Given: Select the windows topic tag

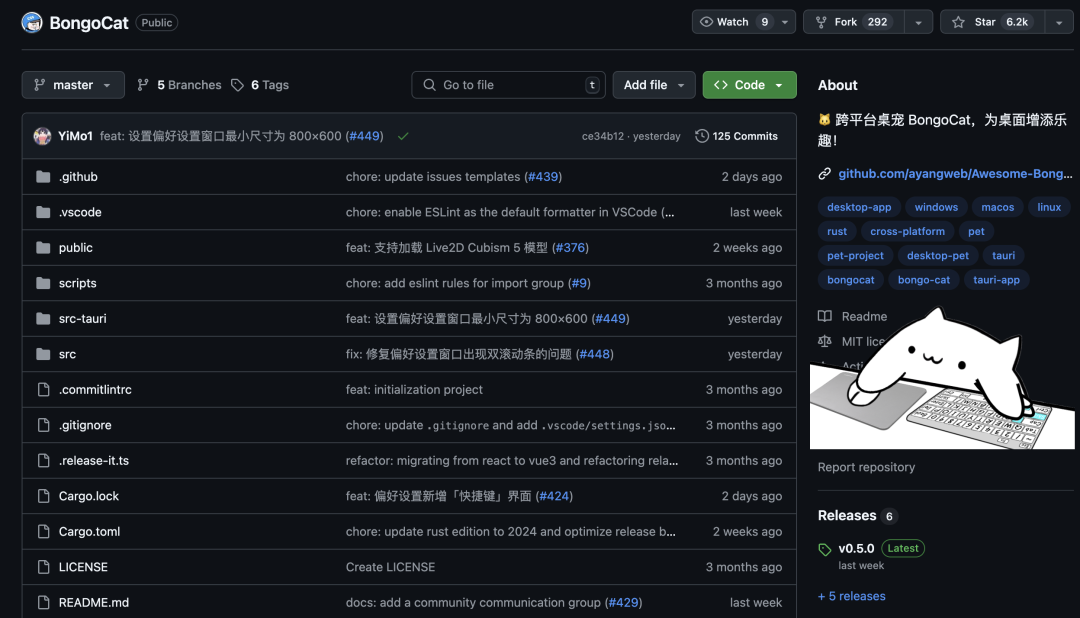Looking at the screenshot, I should [x=936, y=207].
